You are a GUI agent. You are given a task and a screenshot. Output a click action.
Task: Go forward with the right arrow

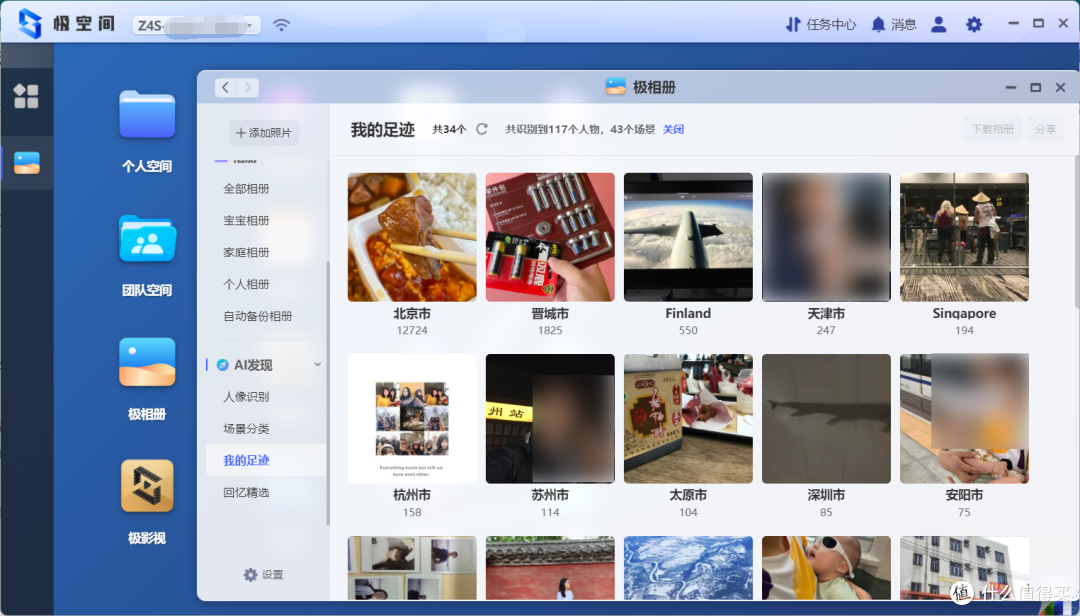pos(248,88)
